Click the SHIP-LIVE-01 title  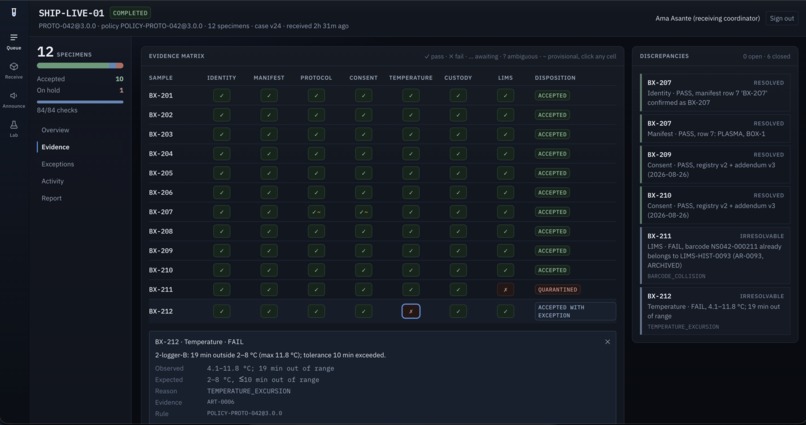pos(71,13)
